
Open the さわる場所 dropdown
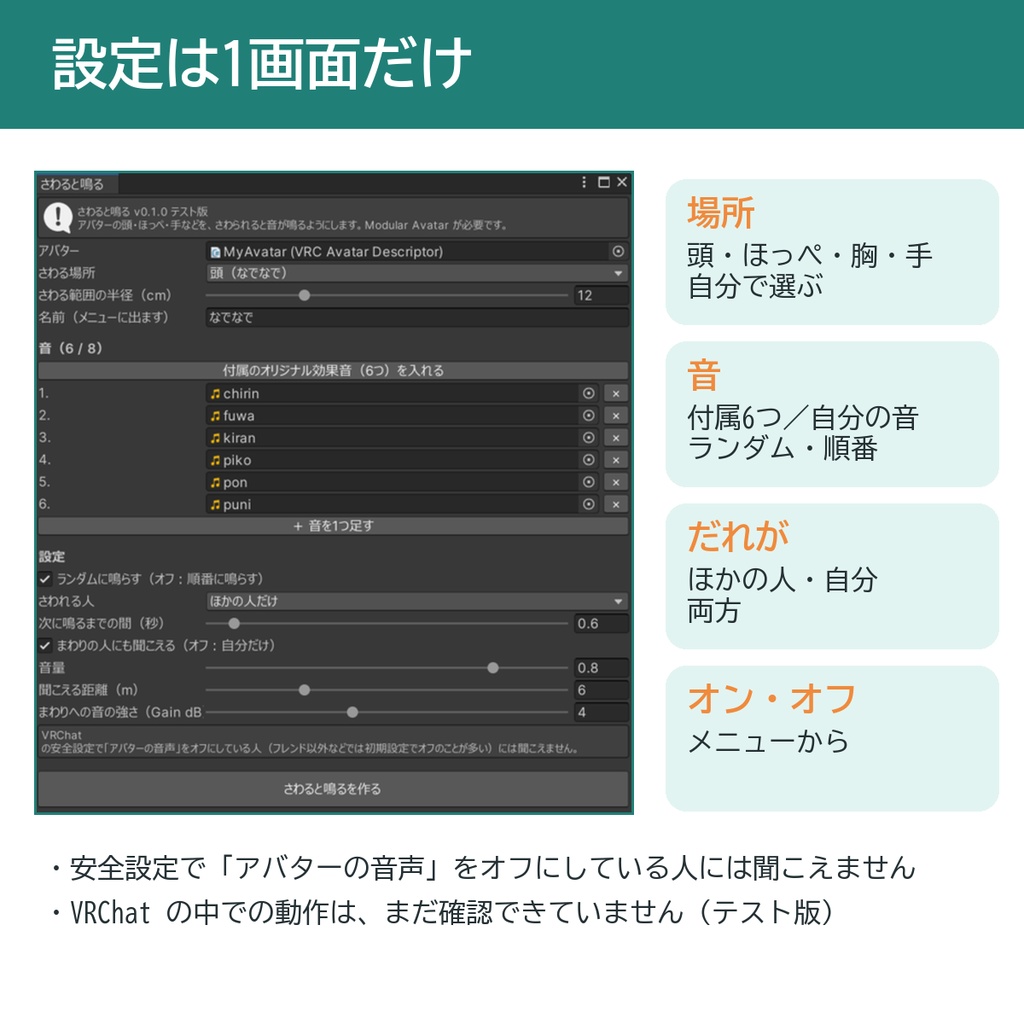pyautogui.click(x=417, y=273)
